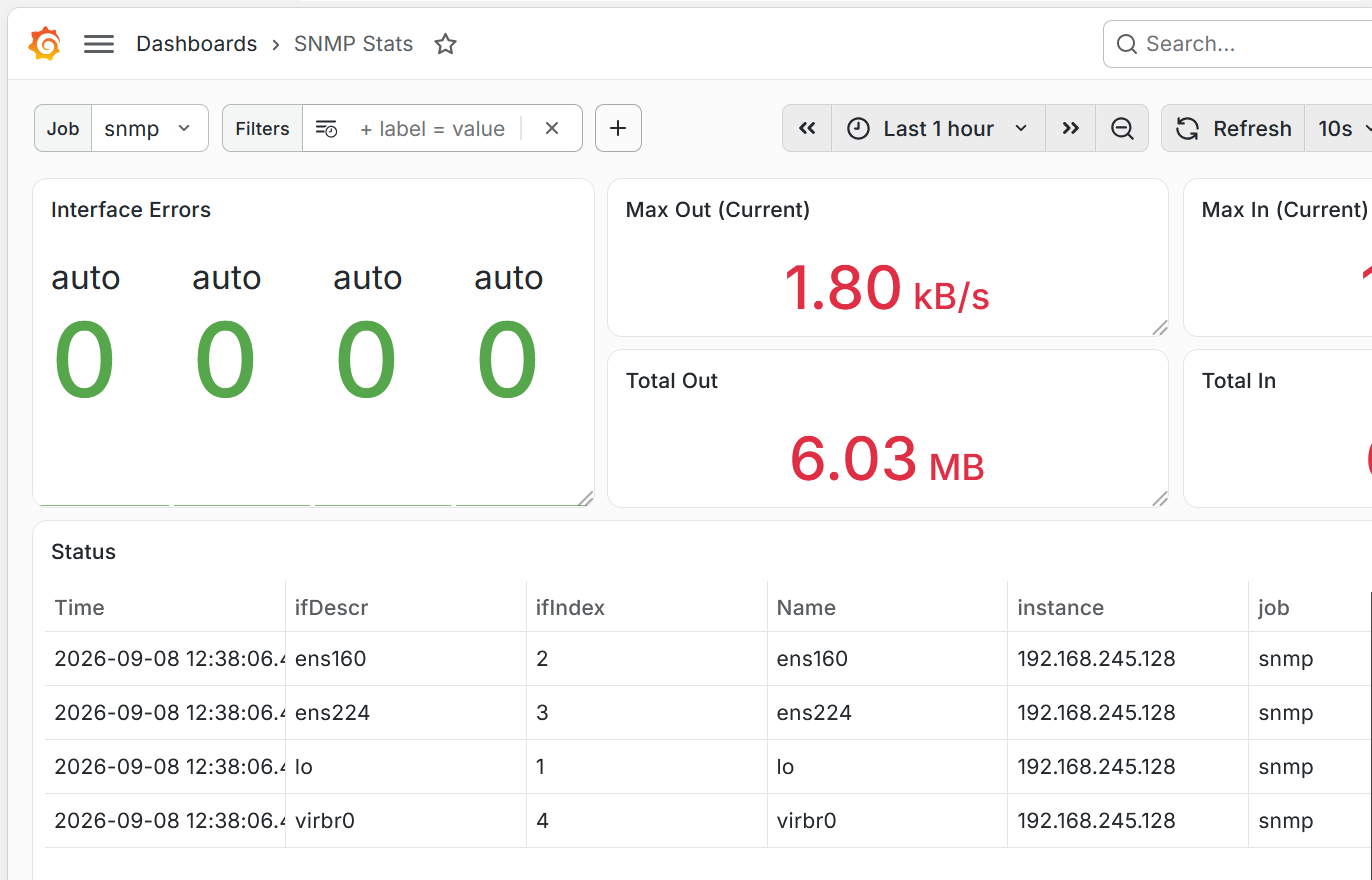Sort table by ifDescr column header

point(332,608)
